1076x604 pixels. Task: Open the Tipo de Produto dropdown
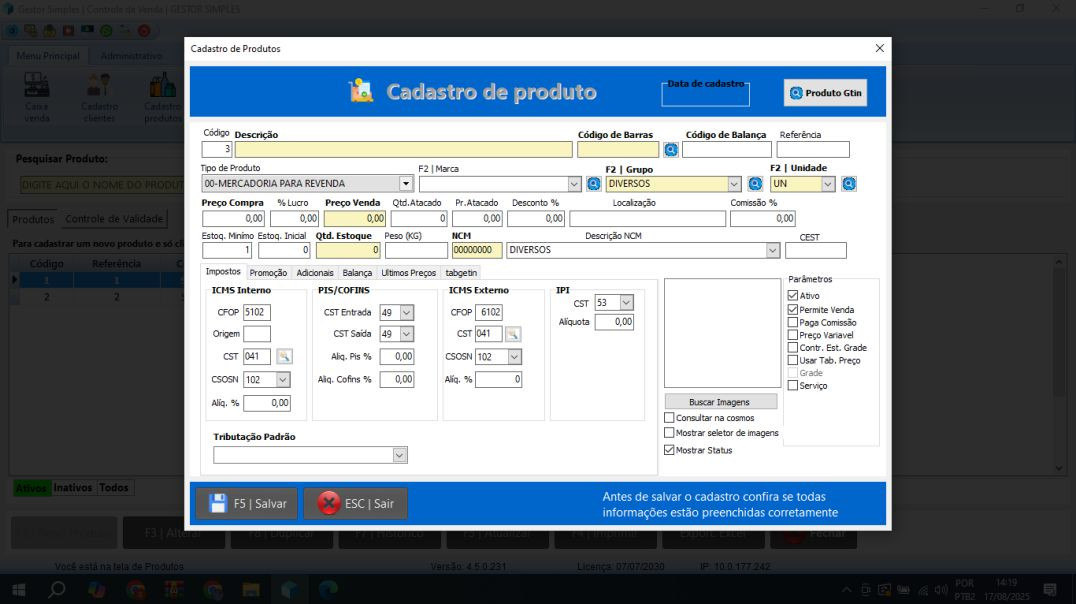point(405,184)
